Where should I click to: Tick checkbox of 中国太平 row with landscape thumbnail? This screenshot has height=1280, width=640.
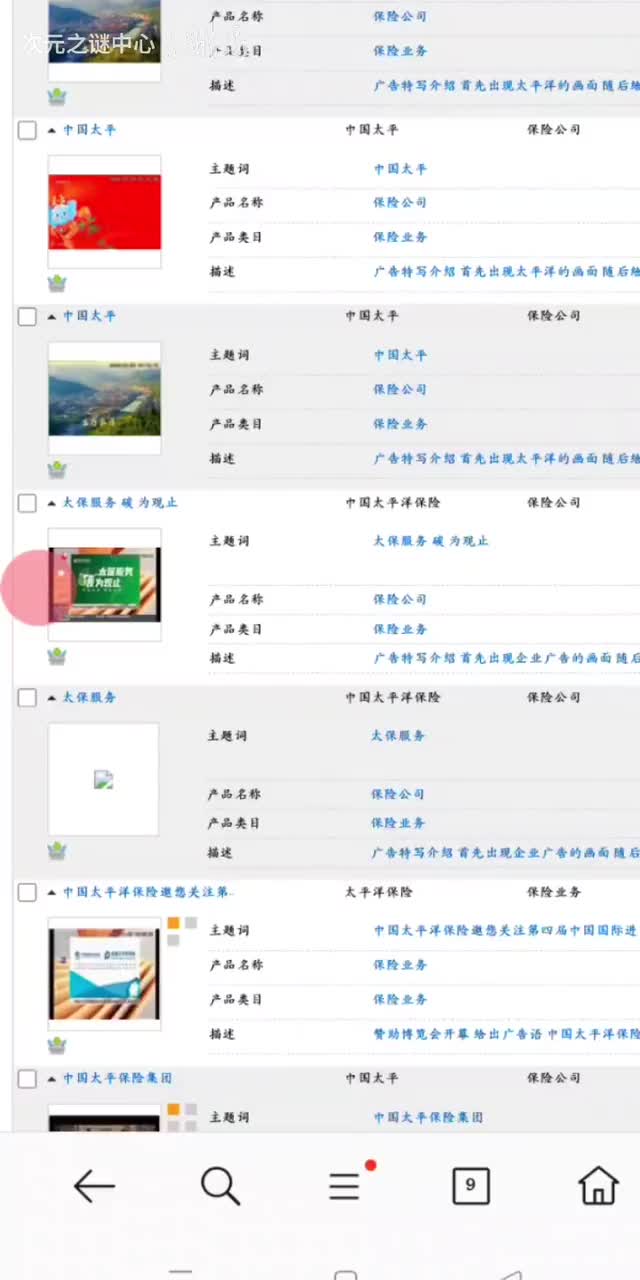(x=27, y=316)
